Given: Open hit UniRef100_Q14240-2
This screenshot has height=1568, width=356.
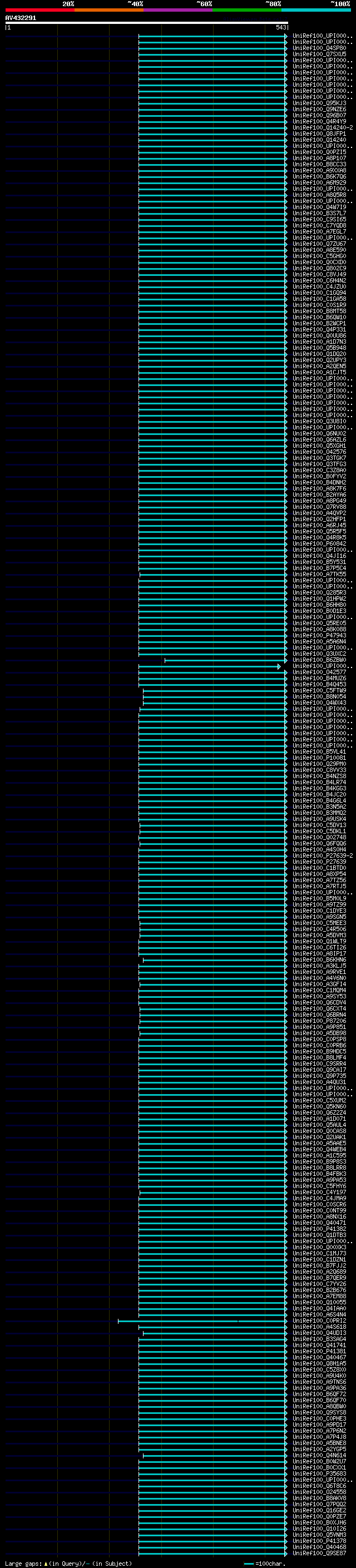Looking at the screenshot, I should tap(323, 128).
